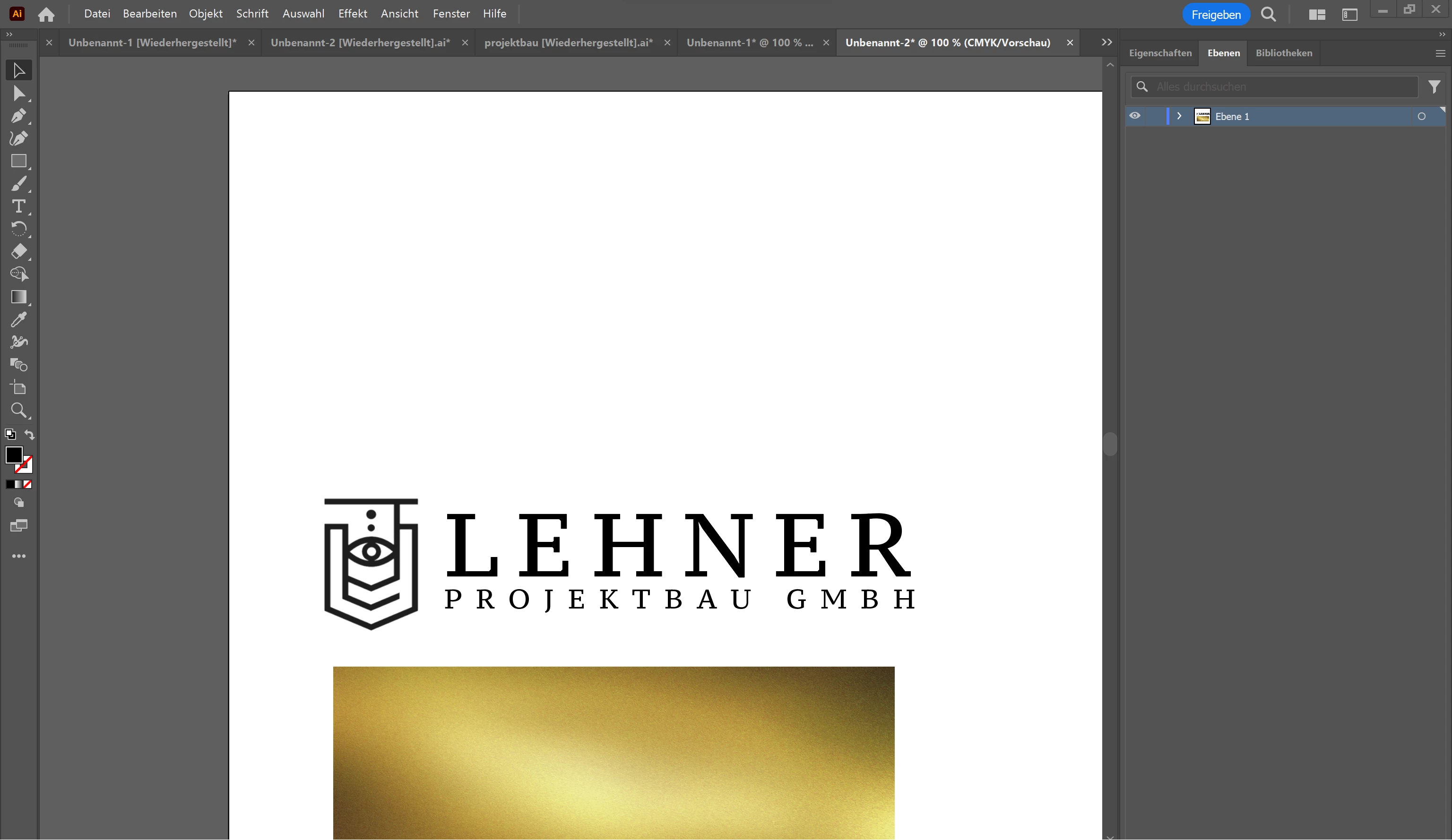Select the Direct Selection tool
The width and height of the screenshot is (1452, 840).
coord(18,93)
